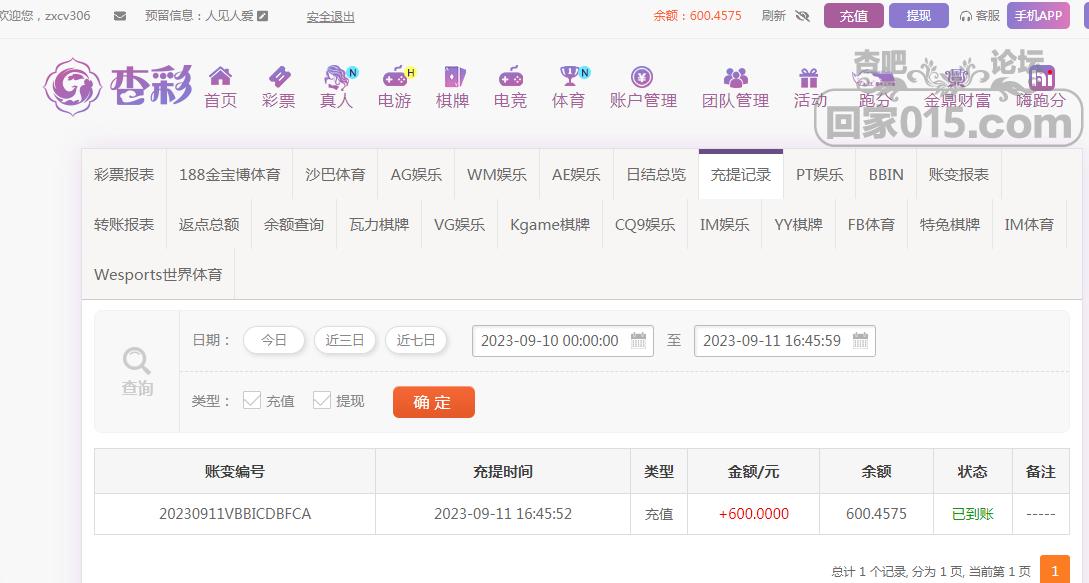The width and height of the screenshot is (1089, 583).
Task: Open 团队管理 team icon
Action: point(735,76)
